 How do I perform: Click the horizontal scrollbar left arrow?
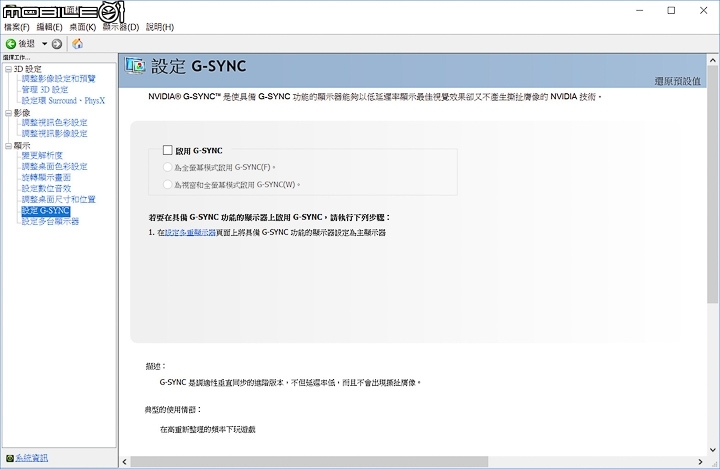pyautogui.click(x=124, y=462)
